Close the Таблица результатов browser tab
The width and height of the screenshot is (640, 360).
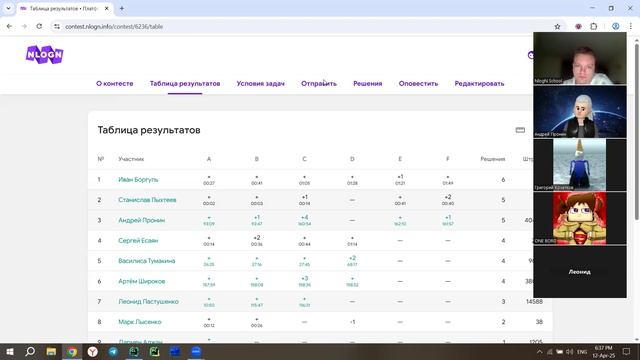(107, 8)
